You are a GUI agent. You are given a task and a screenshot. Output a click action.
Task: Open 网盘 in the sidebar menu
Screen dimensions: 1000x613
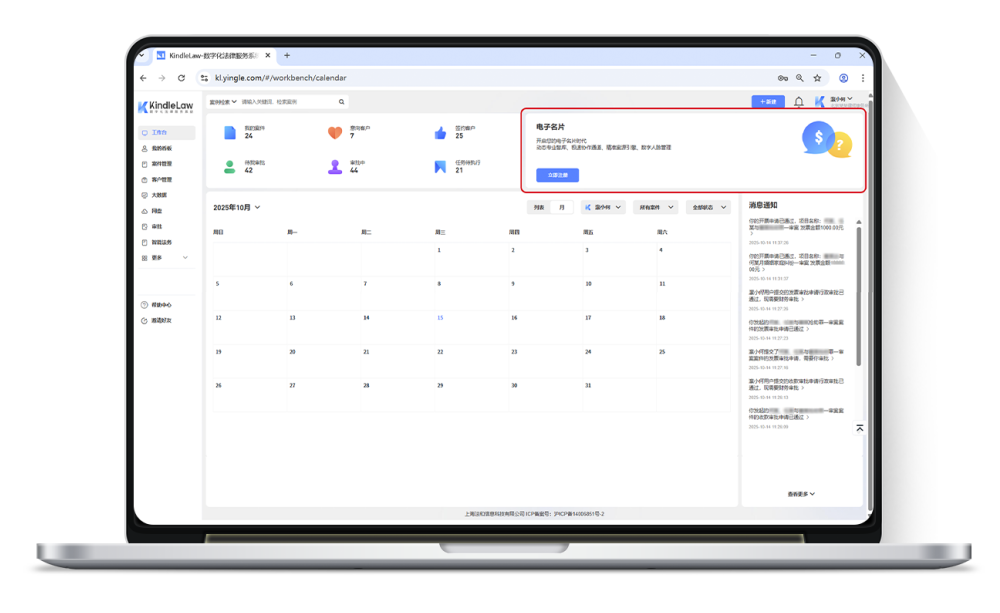coord(157,211)
